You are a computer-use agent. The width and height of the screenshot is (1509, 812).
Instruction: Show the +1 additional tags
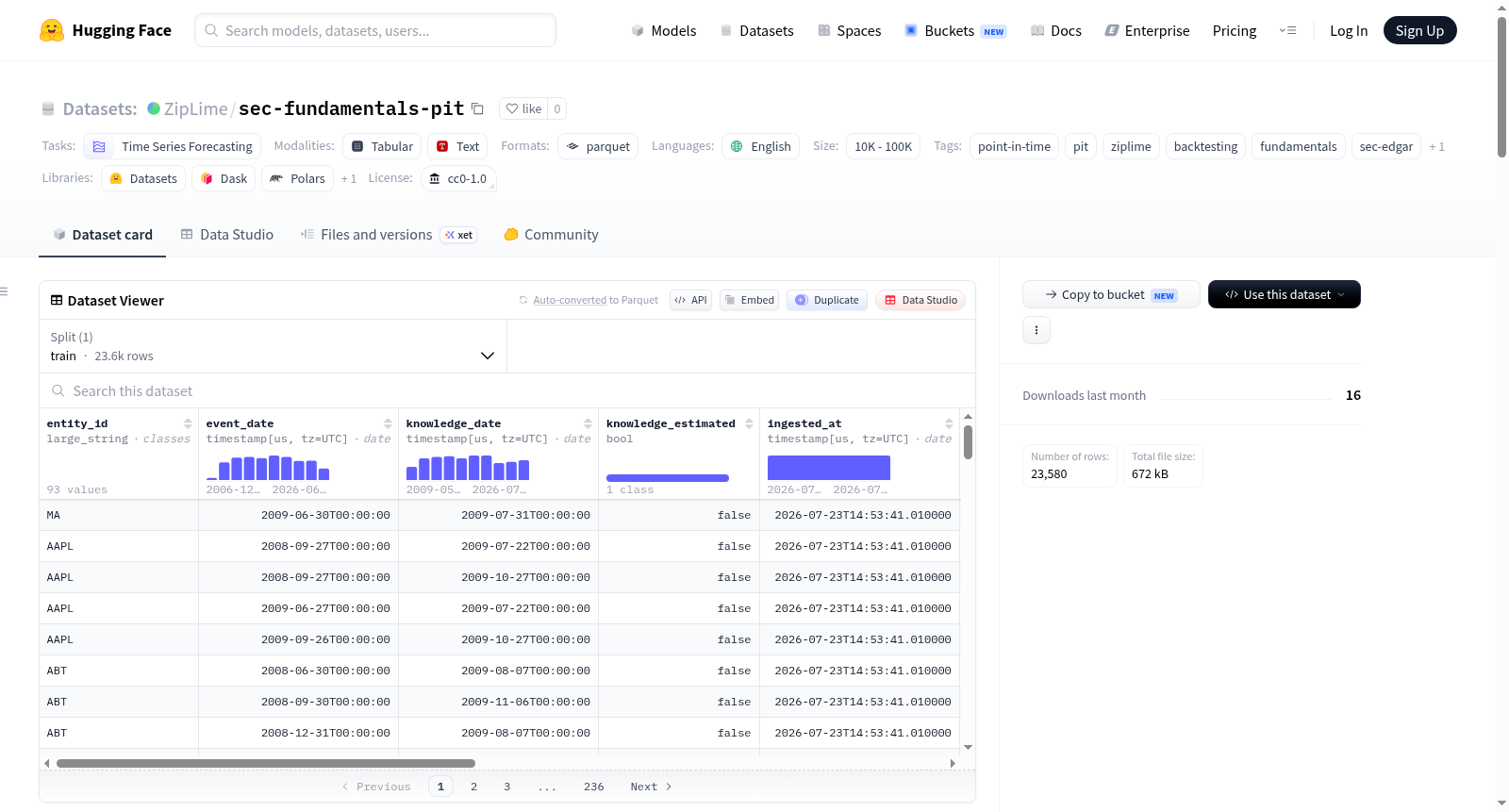[1436, 147]
